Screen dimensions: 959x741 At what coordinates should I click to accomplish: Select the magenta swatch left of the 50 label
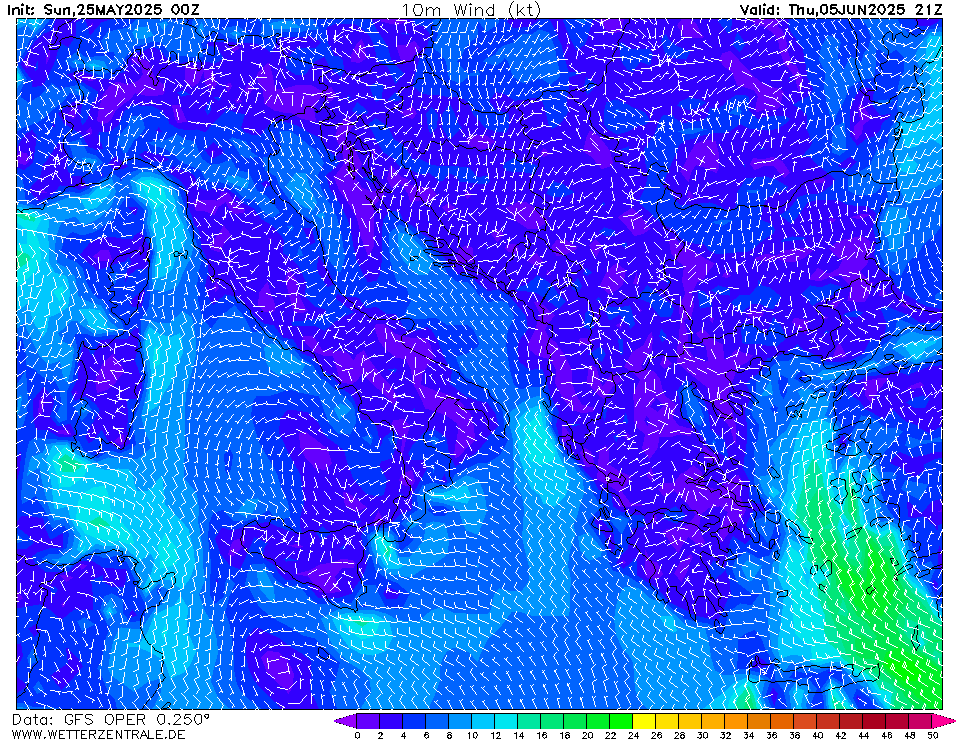click(921, 721)
